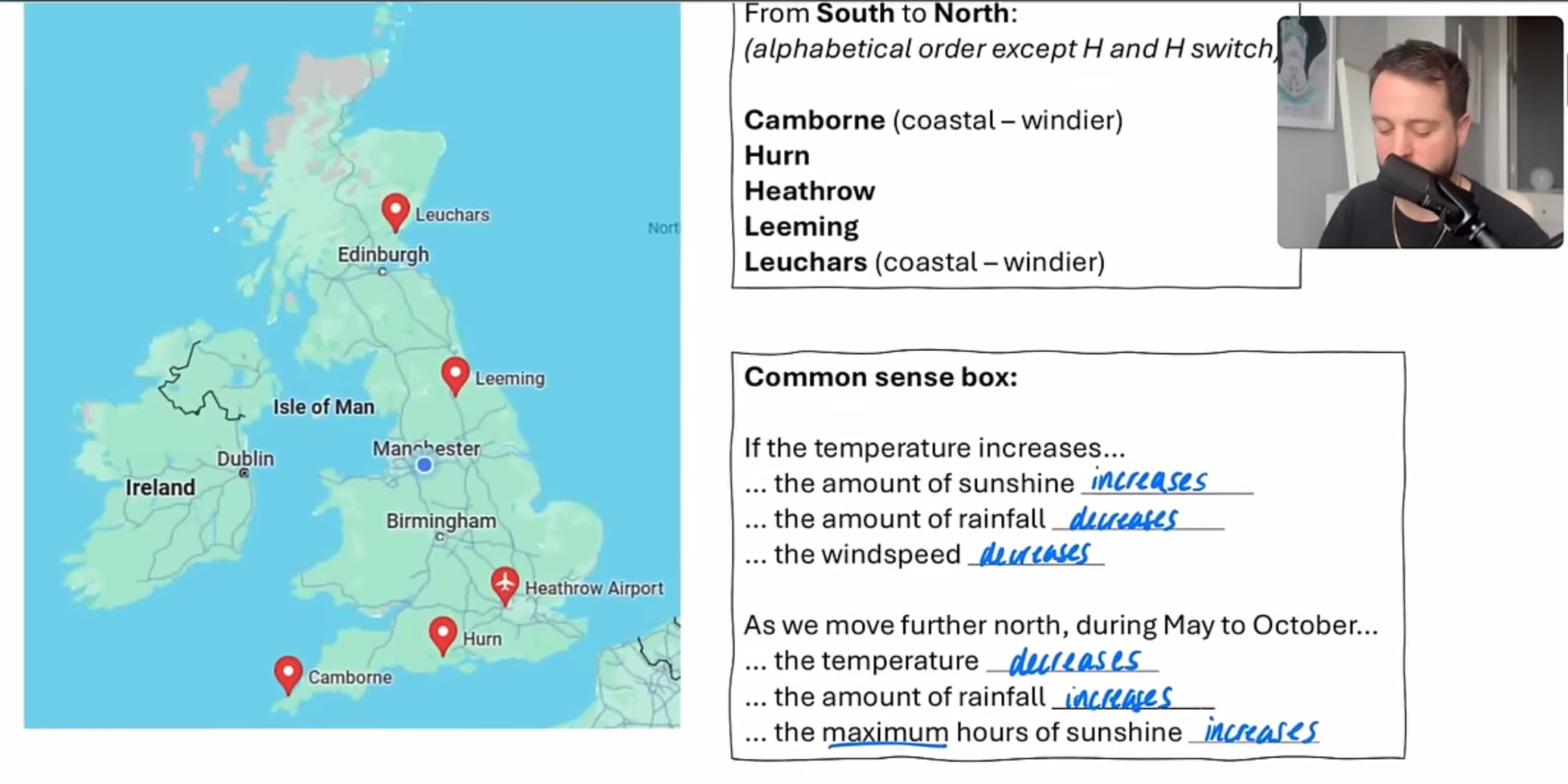Click the Heathrow Airport airplane pin
Viewport: 1568px width, 784px height.
505,584
